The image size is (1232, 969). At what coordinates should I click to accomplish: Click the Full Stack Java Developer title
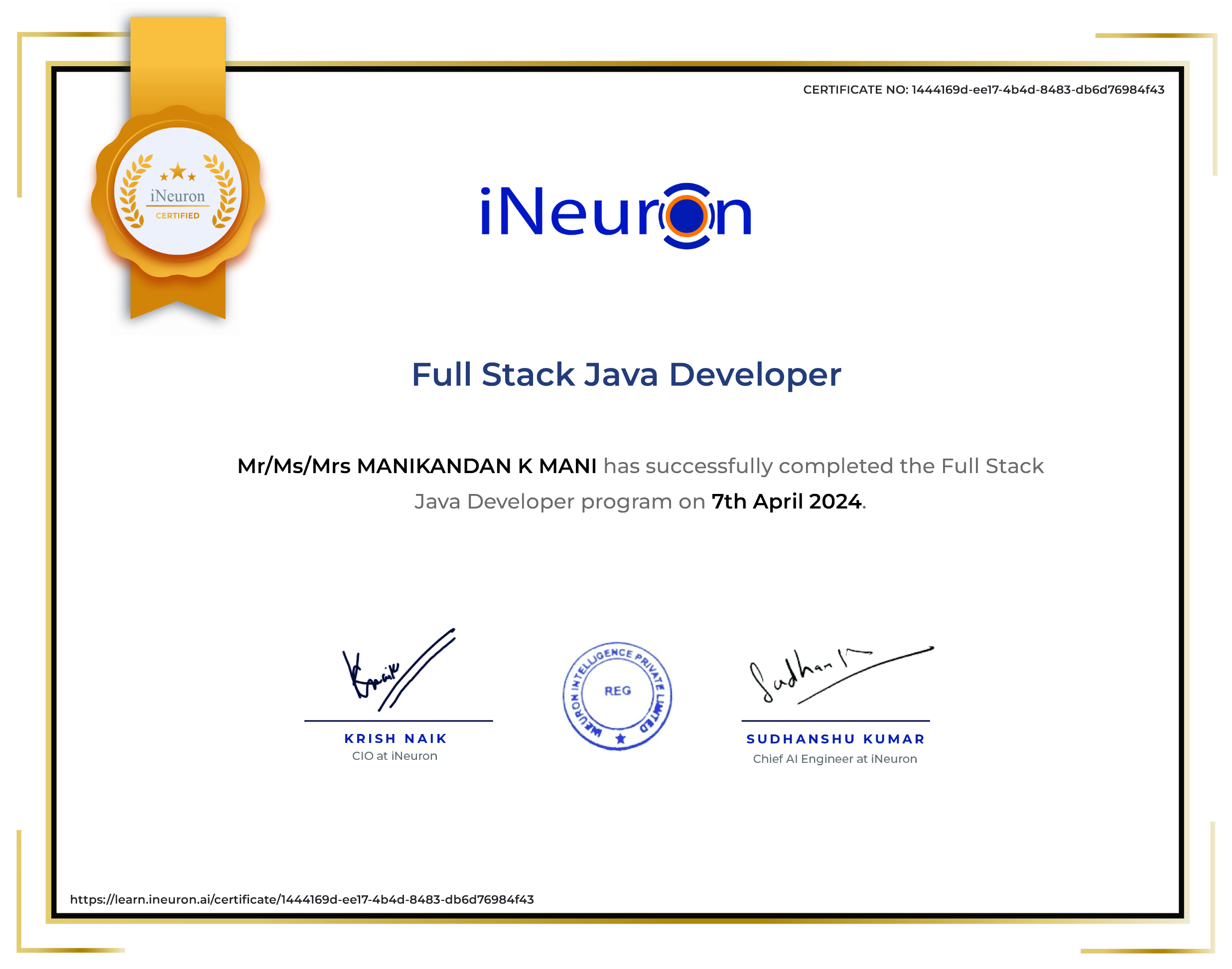(626, 374)
